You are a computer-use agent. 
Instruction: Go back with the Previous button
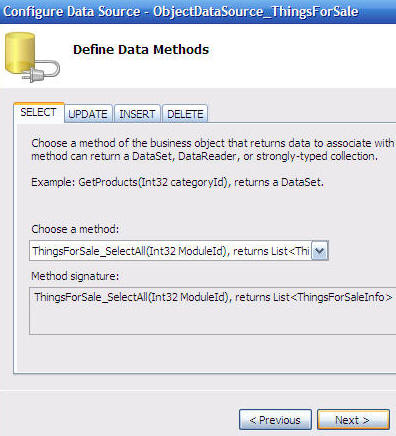pos(275,420)
